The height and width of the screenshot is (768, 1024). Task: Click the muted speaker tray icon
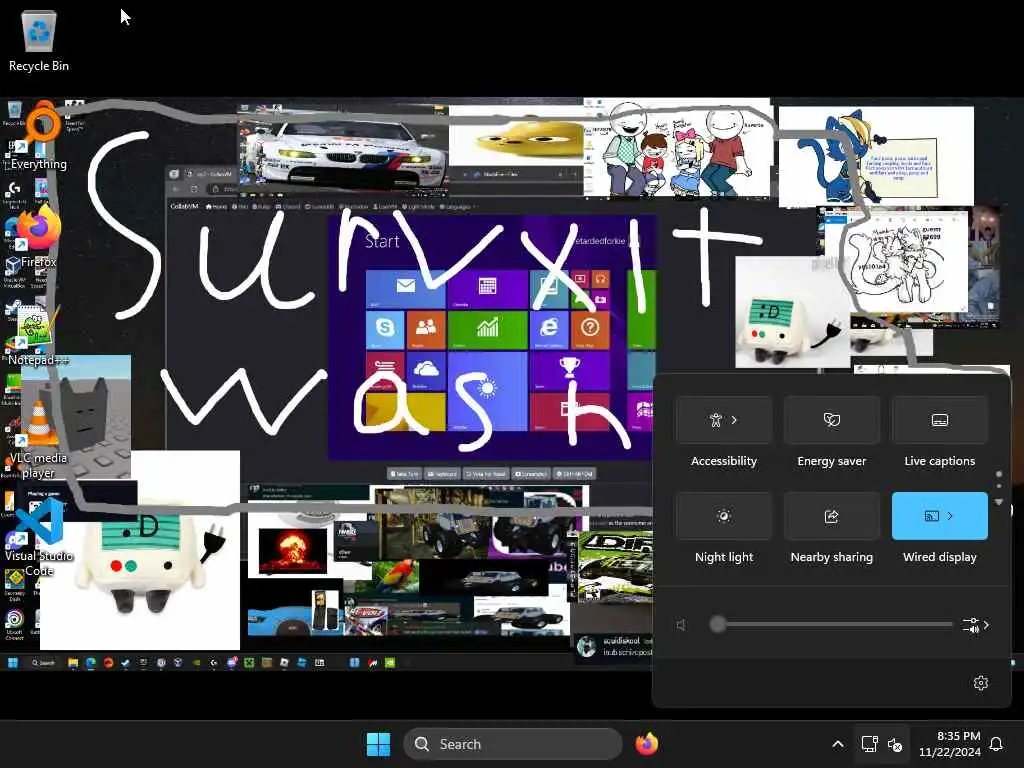(895, 744)
